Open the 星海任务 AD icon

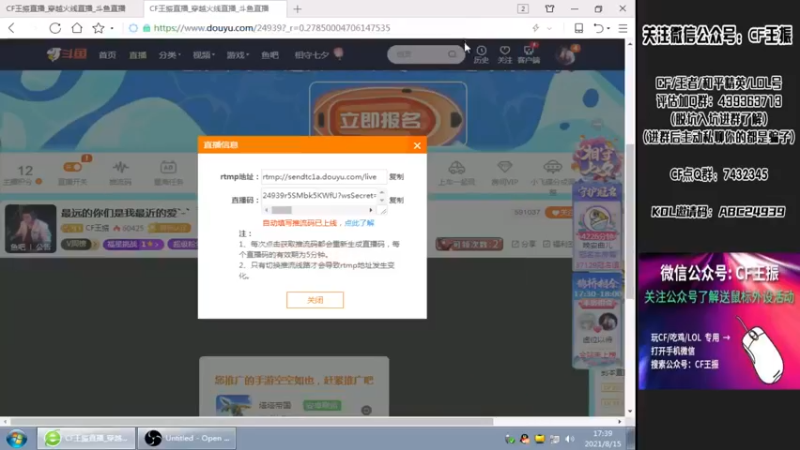point(168,167)
